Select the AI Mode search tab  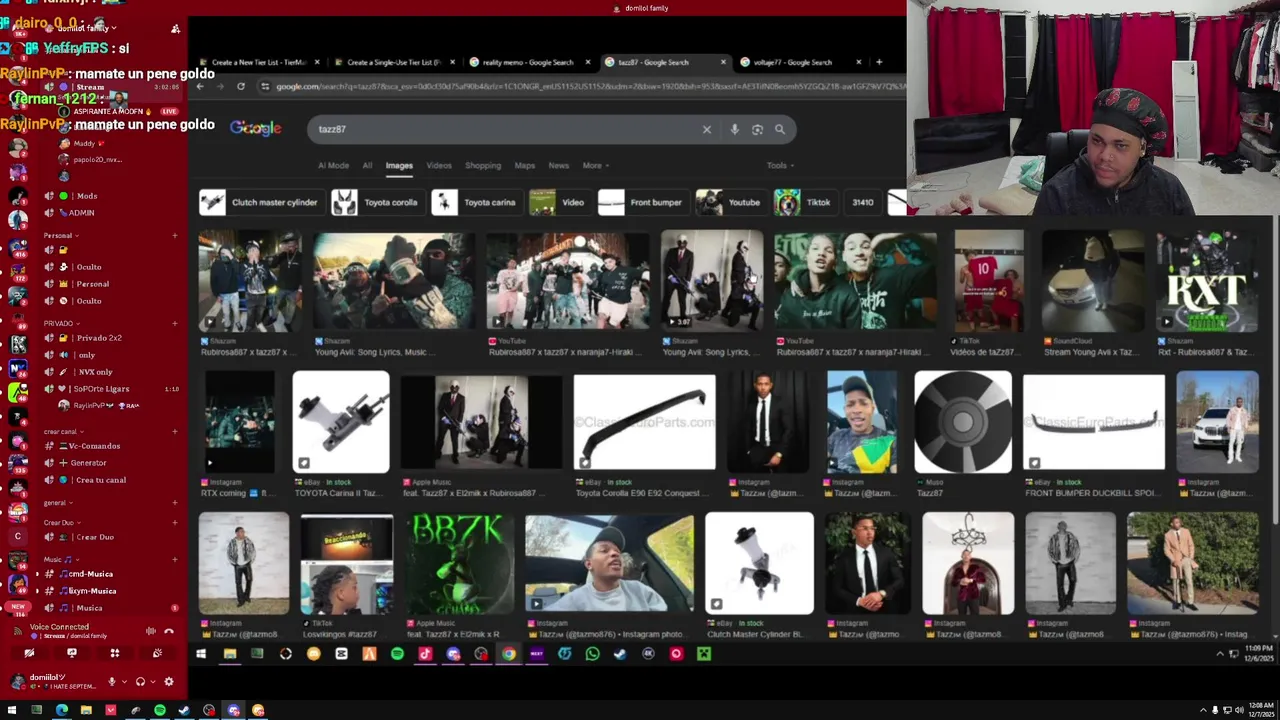333,166
